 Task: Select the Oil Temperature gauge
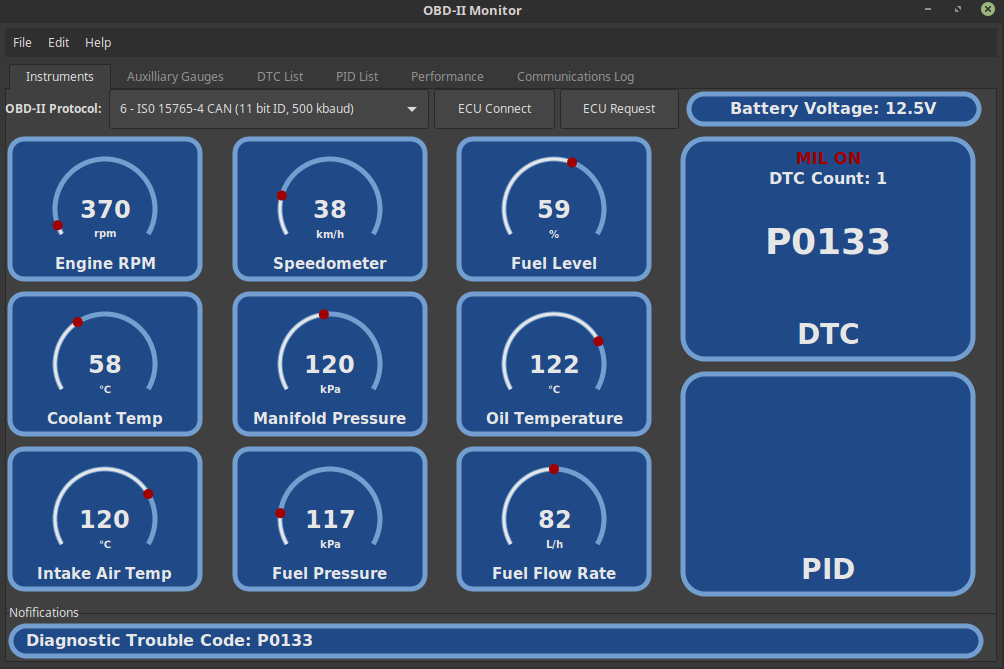[x=554, y=364]
